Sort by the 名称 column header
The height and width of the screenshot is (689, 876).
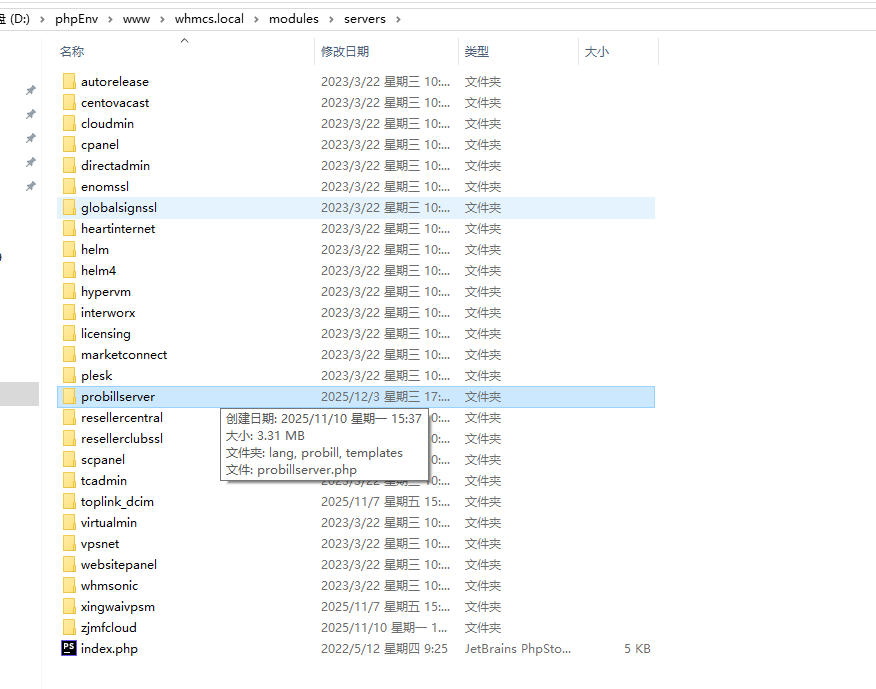72,52
